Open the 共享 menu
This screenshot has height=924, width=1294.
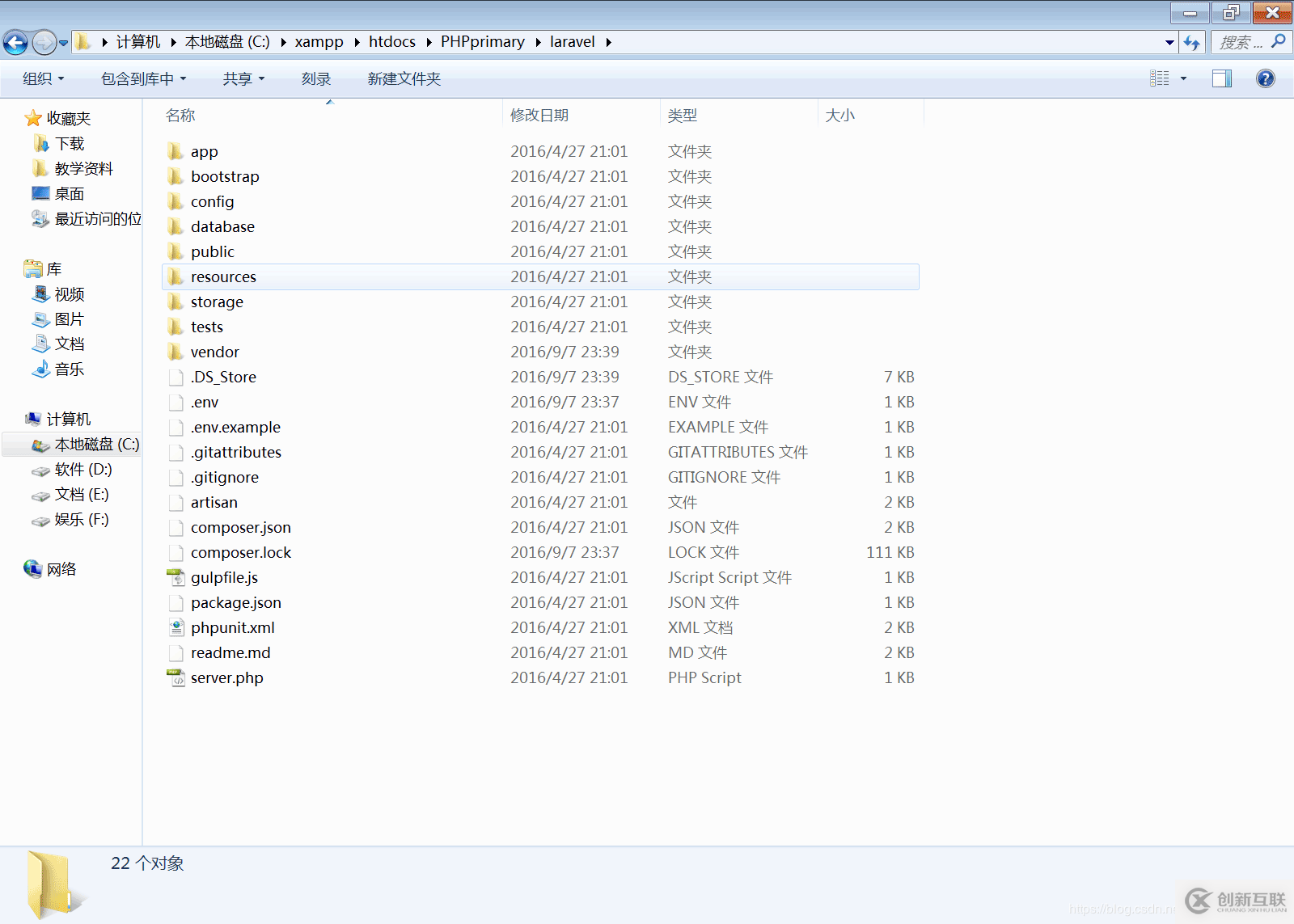coord(243,78)
